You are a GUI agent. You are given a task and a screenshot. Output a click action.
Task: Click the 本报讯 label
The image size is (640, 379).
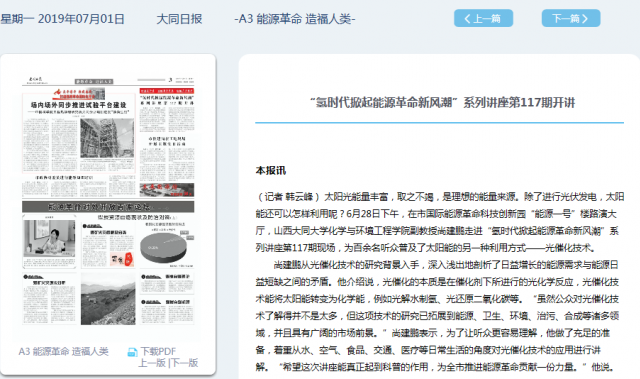pos(271,170)
